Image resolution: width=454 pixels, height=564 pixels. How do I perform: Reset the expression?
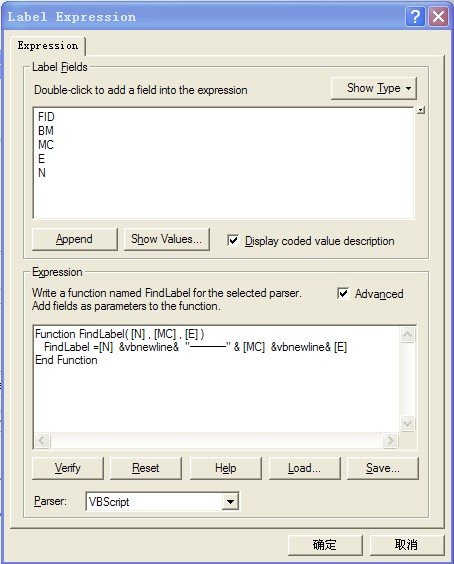(146, 468)
